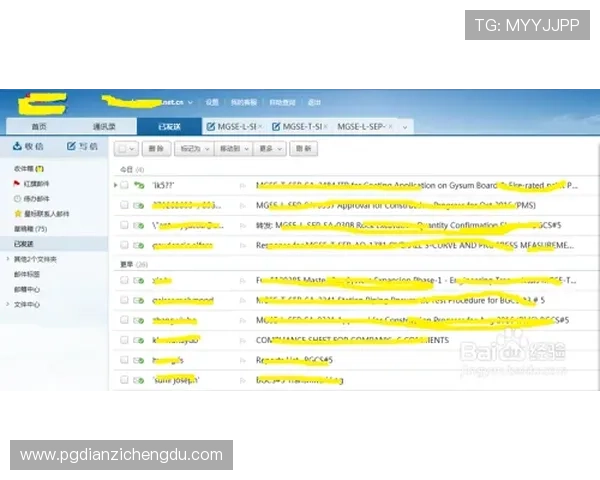Screen dimensions: 600x480
Task: Flag the 'sunil joseph' email
Action: 243,380
